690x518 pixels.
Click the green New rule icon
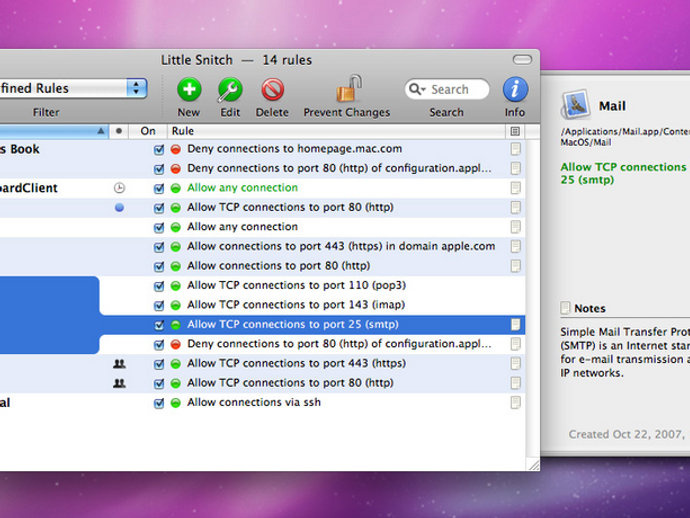[x=189, y=89]
